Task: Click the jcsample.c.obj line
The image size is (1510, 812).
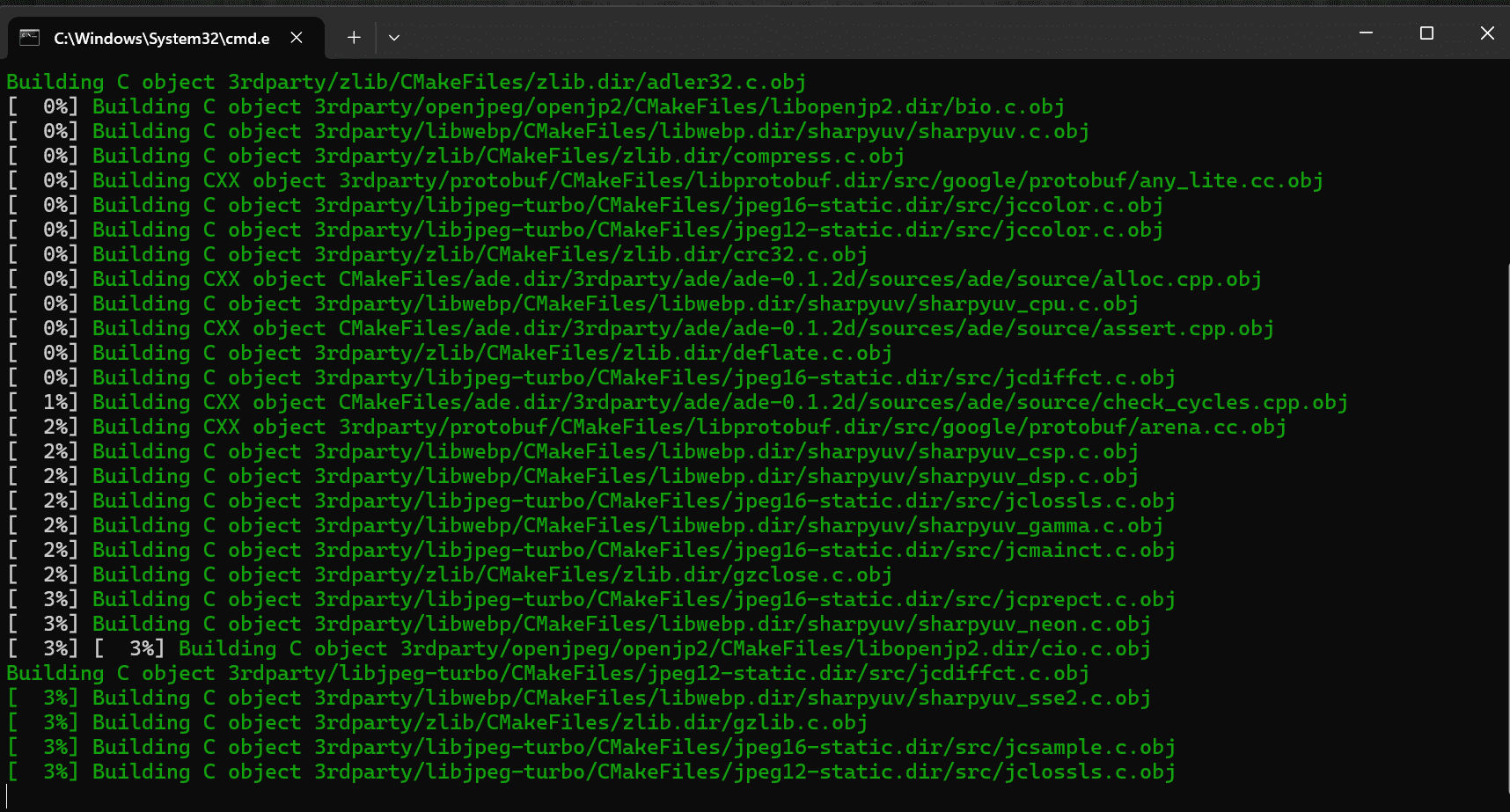Action: (591, 747)
